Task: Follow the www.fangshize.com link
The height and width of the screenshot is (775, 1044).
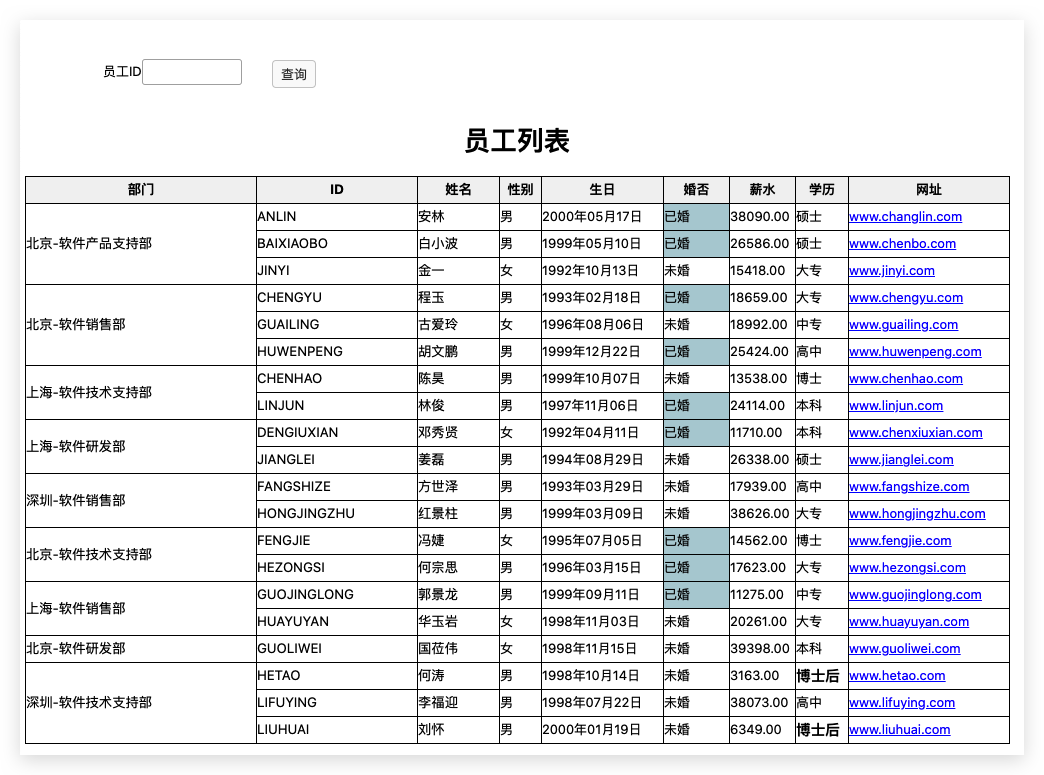Action: 909,487
